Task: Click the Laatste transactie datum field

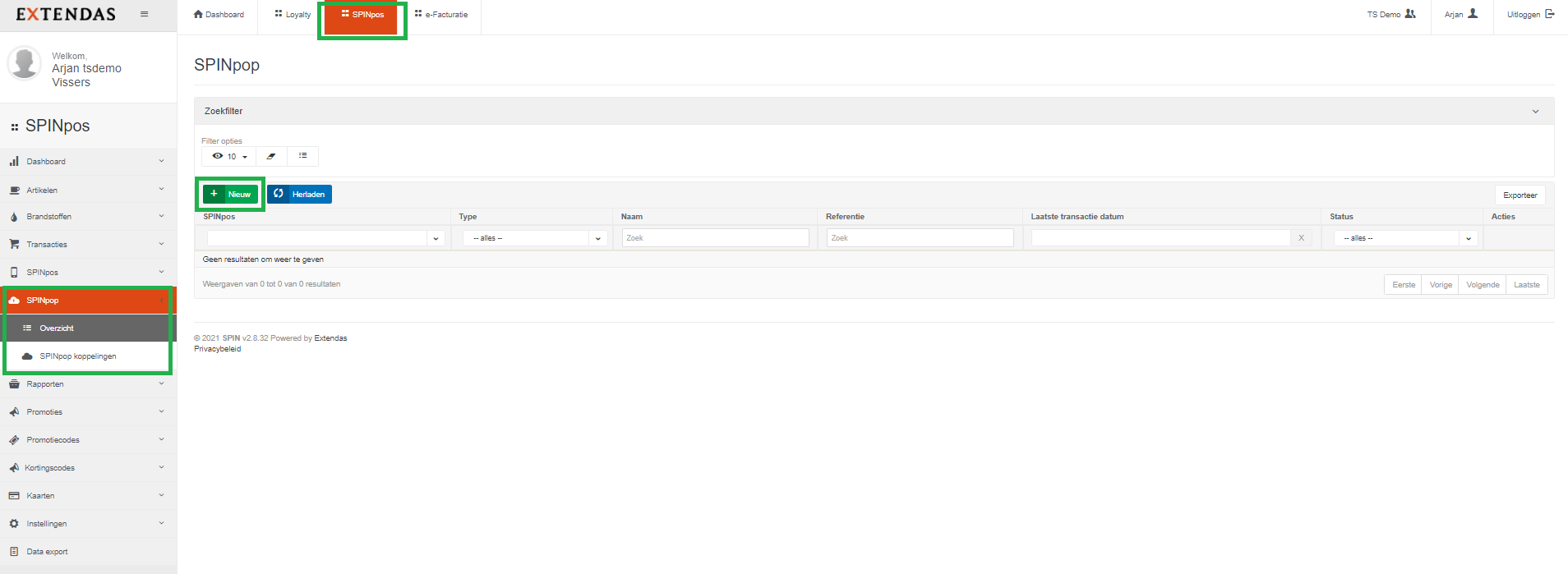Action: point(1160,238)
